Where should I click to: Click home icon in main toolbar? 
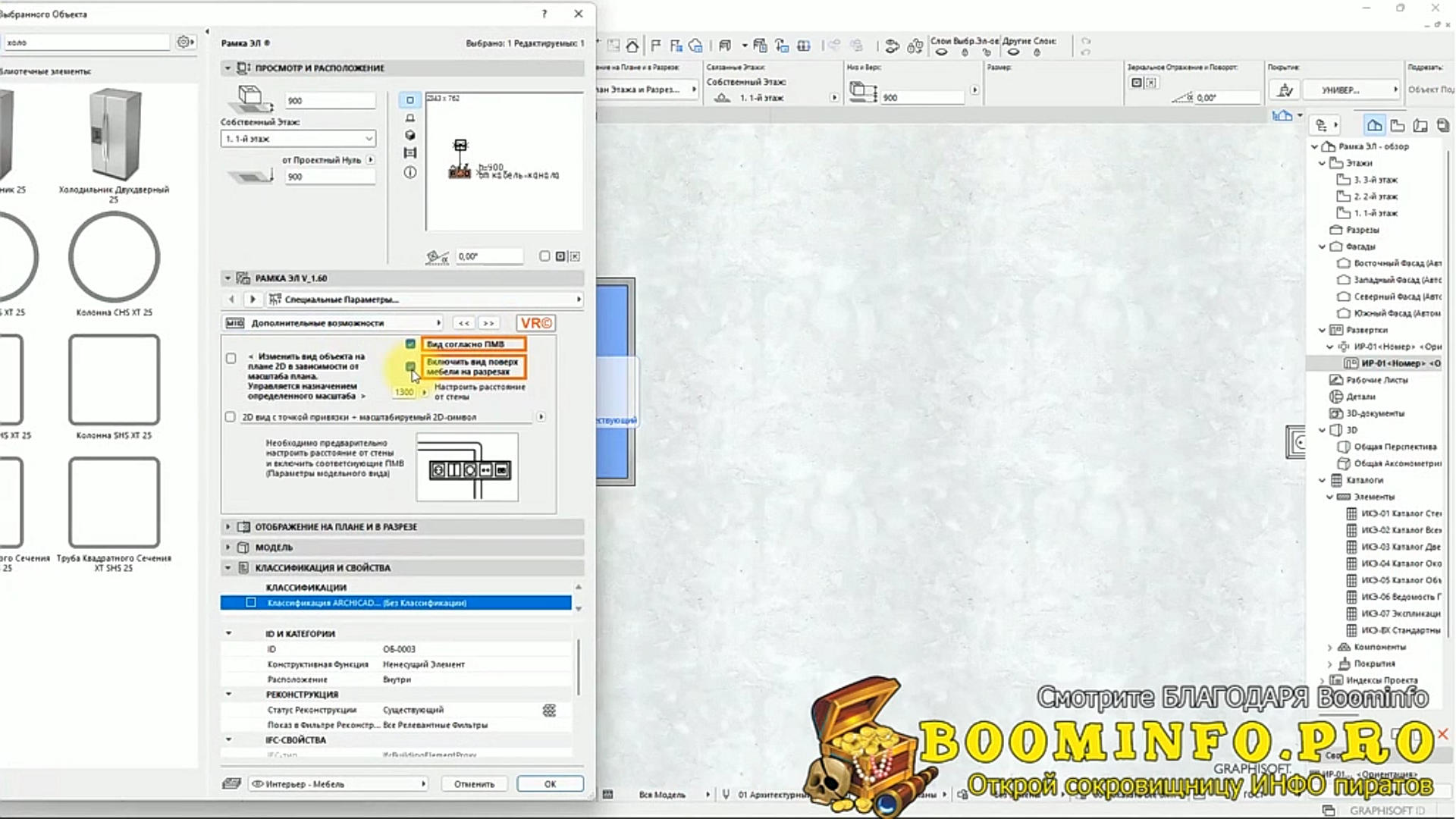[632, 45]
